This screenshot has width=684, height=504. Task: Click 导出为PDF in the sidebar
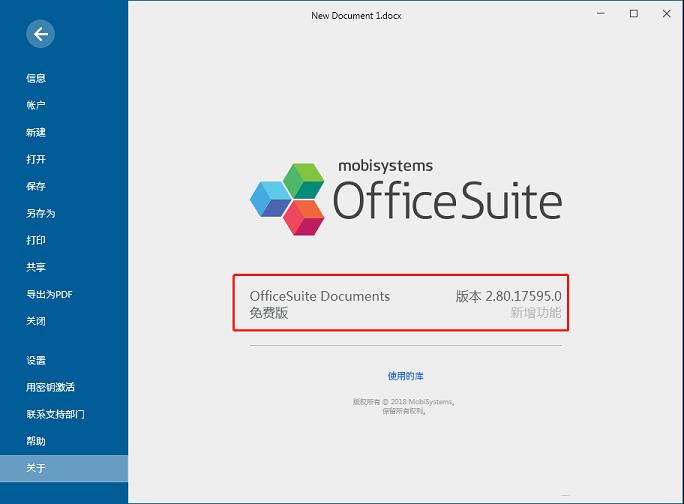click(x=49, y=294)
